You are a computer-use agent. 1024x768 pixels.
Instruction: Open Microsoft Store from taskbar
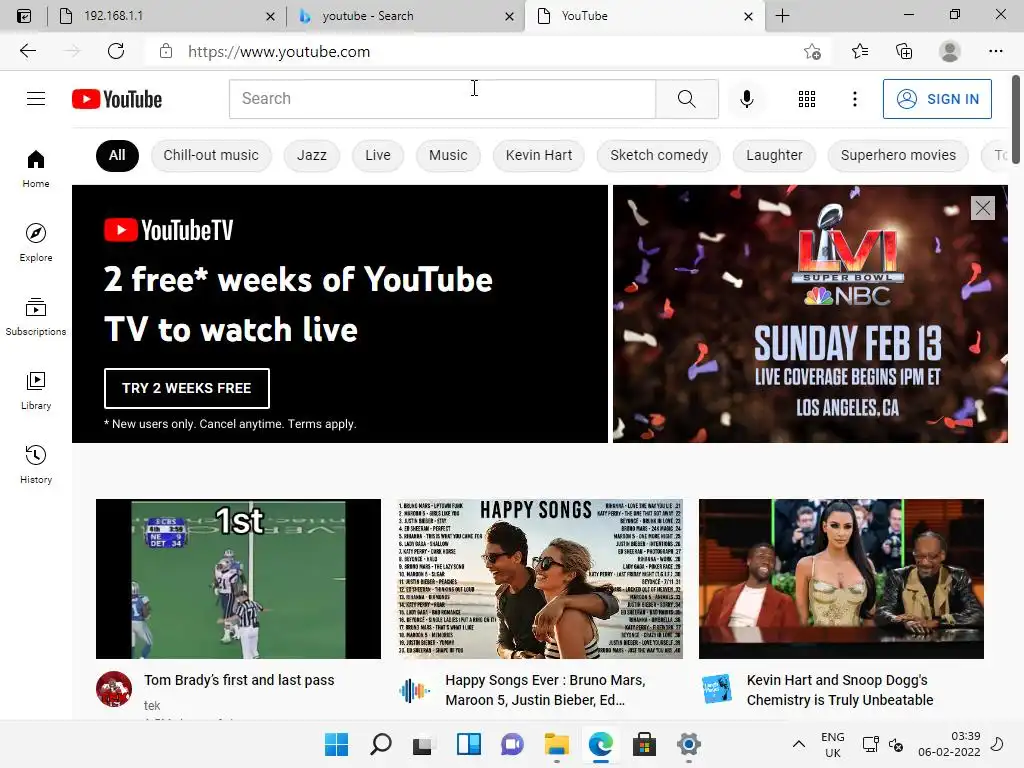[644, 744]
